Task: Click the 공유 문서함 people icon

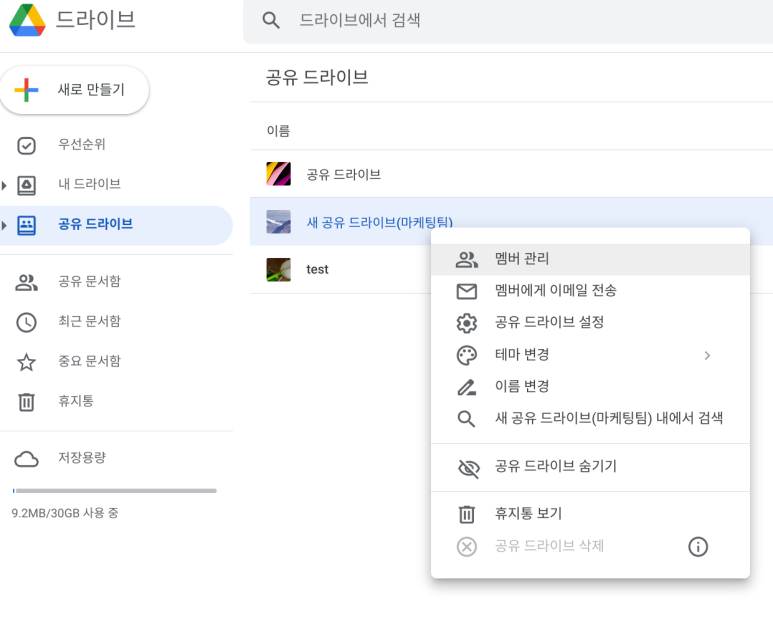Action: point(27,282)
